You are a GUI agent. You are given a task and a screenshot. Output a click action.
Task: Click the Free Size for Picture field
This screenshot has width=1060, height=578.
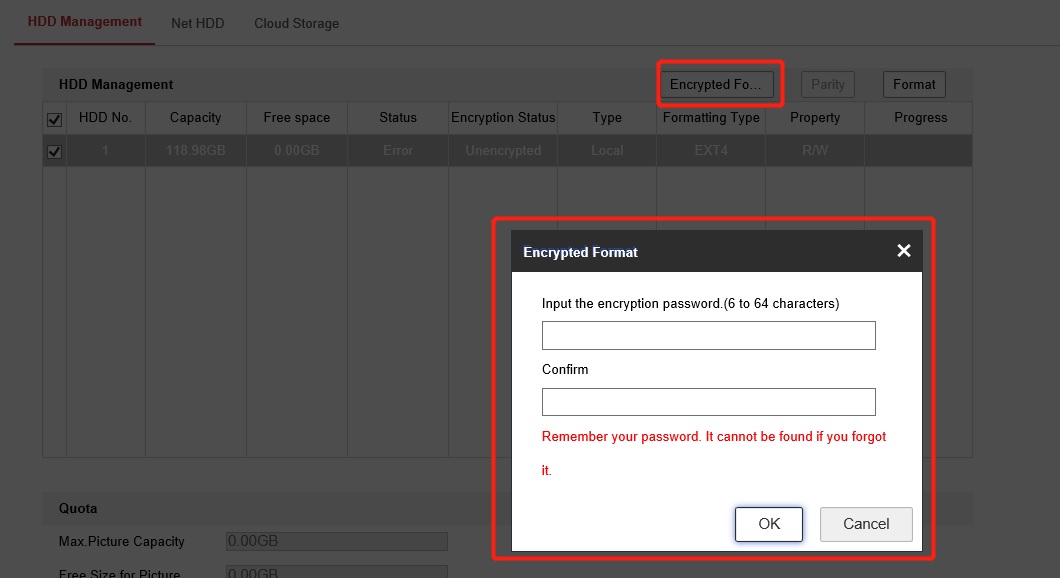point(337,573)
